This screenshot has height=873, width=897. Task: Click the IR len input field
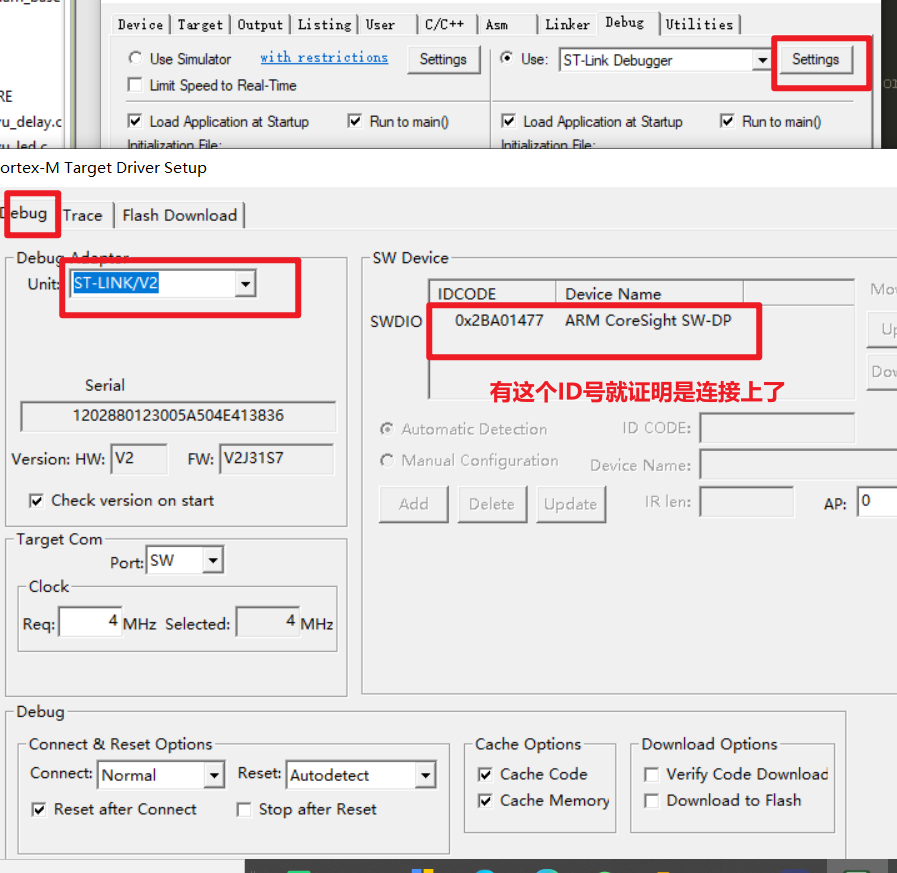pyautogui.click(x=747, y=502)
